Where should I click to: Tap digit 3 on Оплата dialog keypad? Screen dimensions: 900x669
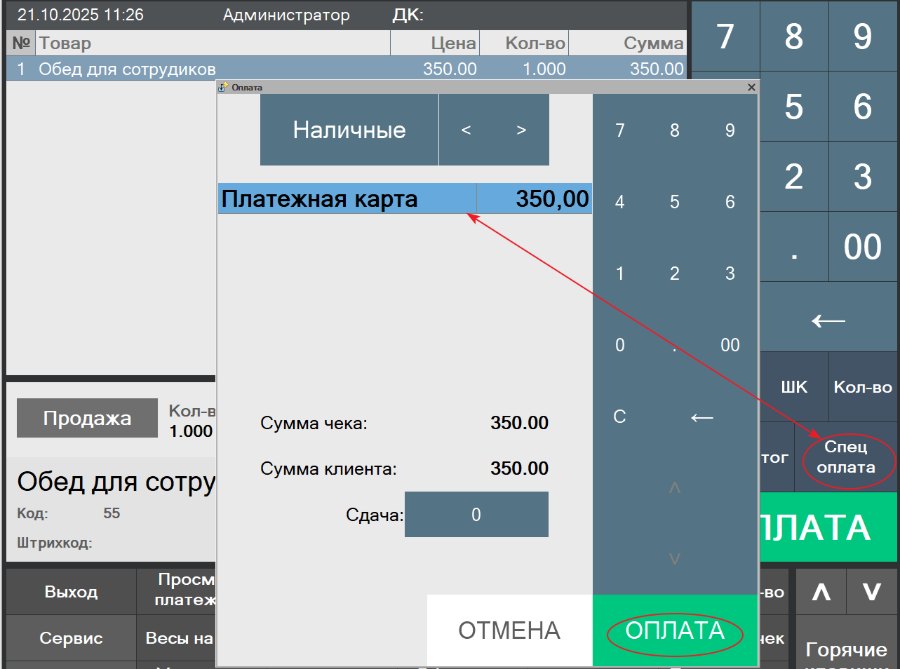click(x=730, y=273)
